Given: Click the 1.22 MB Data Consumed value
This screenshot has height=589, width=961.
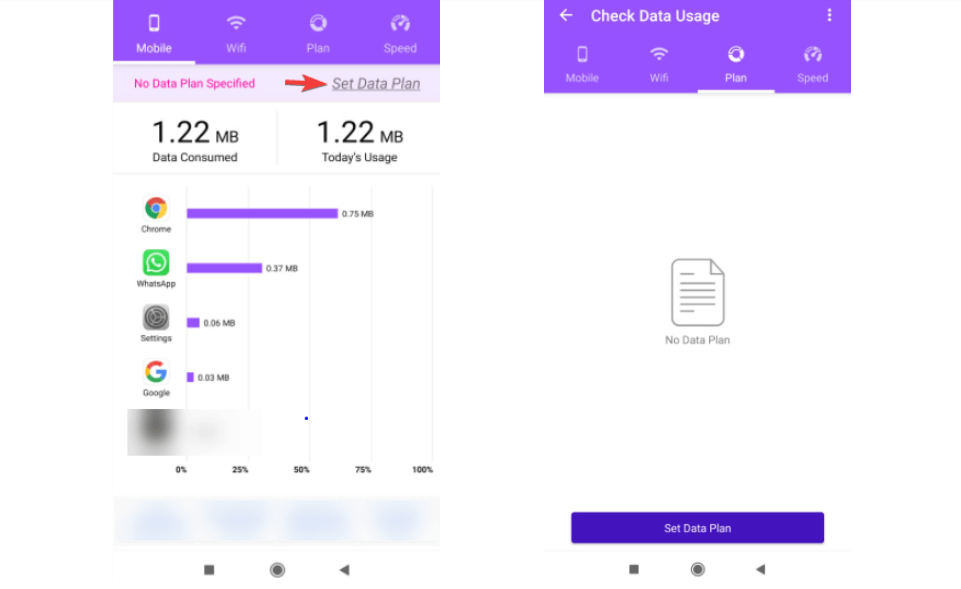Looking at the screenshot, I should click(195, 132).
